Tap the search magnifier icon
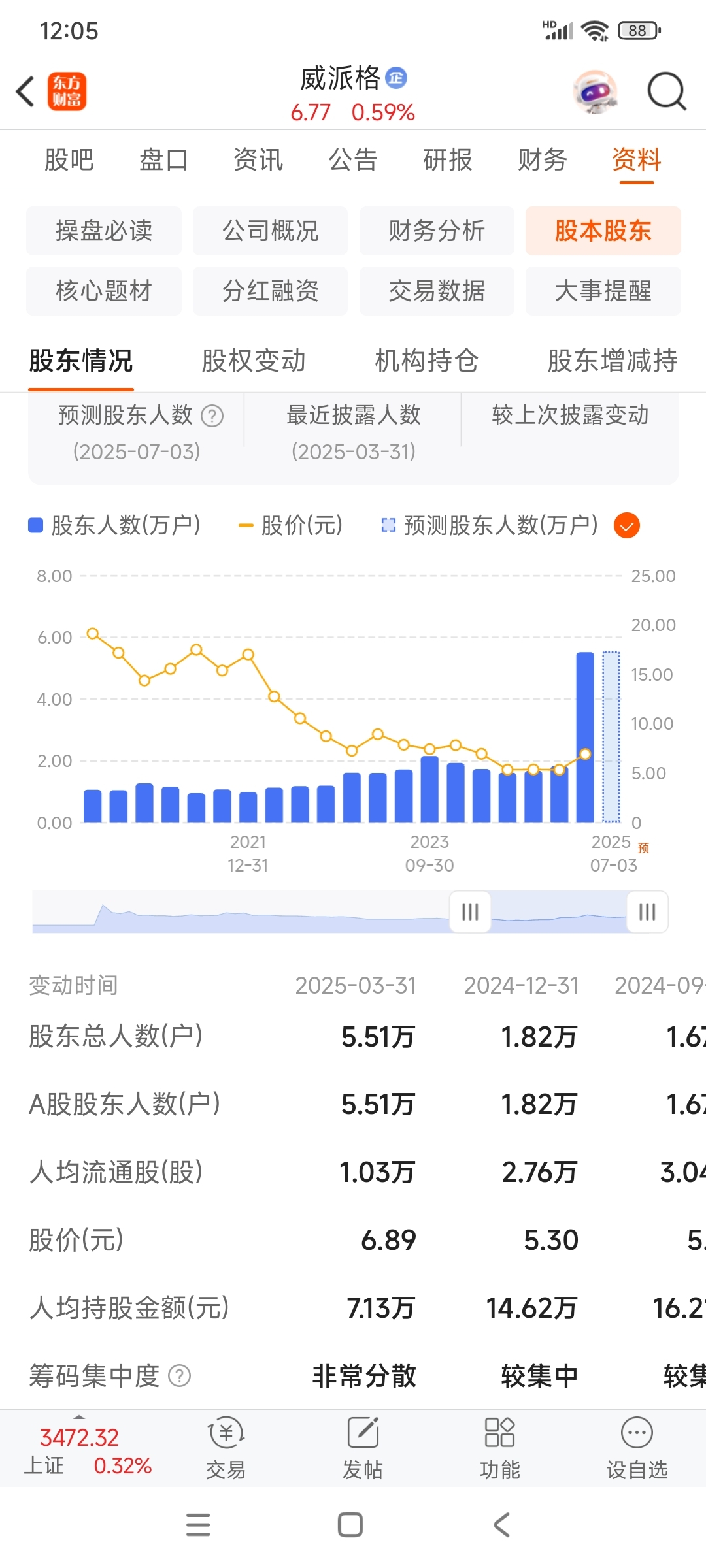 (x=666, y=91)
